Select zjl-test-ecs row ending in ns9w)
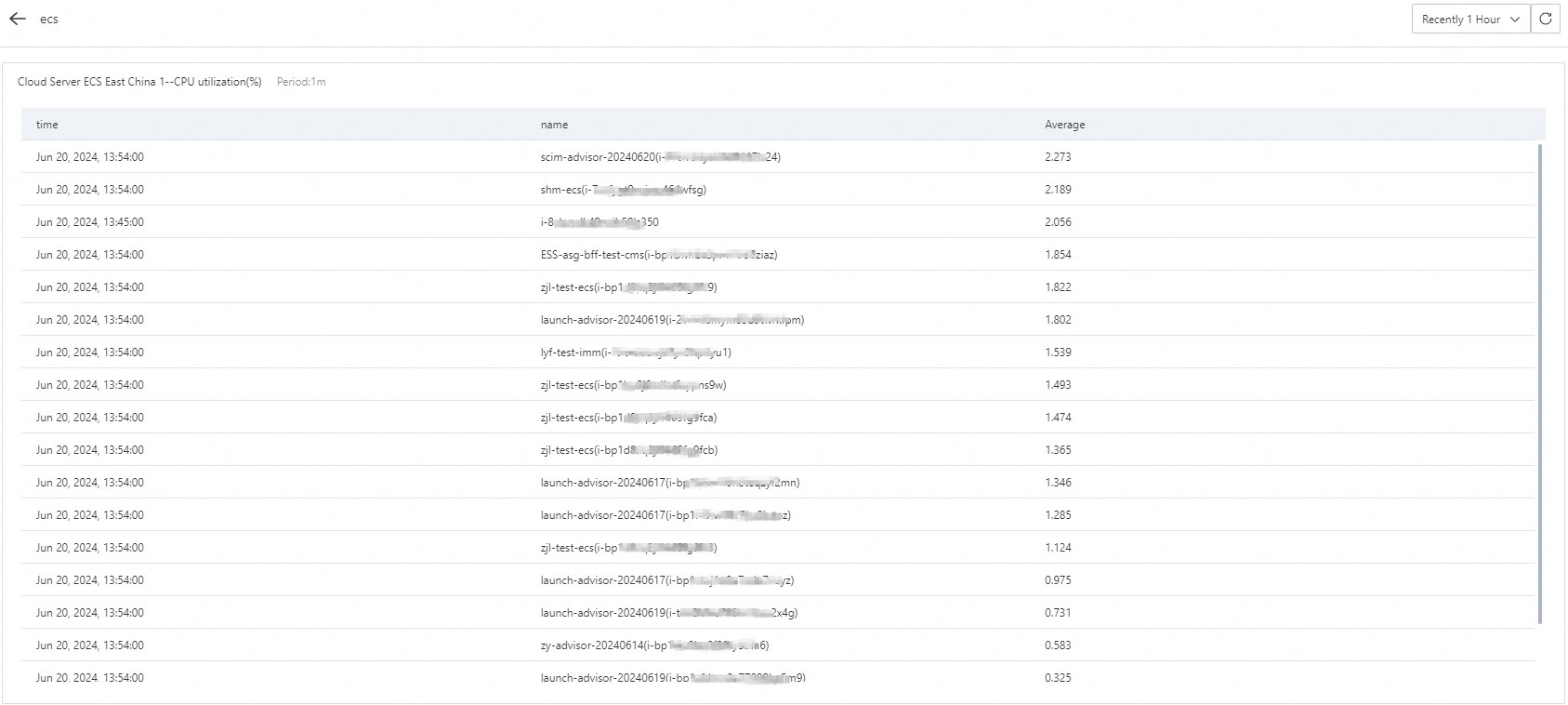1568x705 pixels. coord(633,385)
